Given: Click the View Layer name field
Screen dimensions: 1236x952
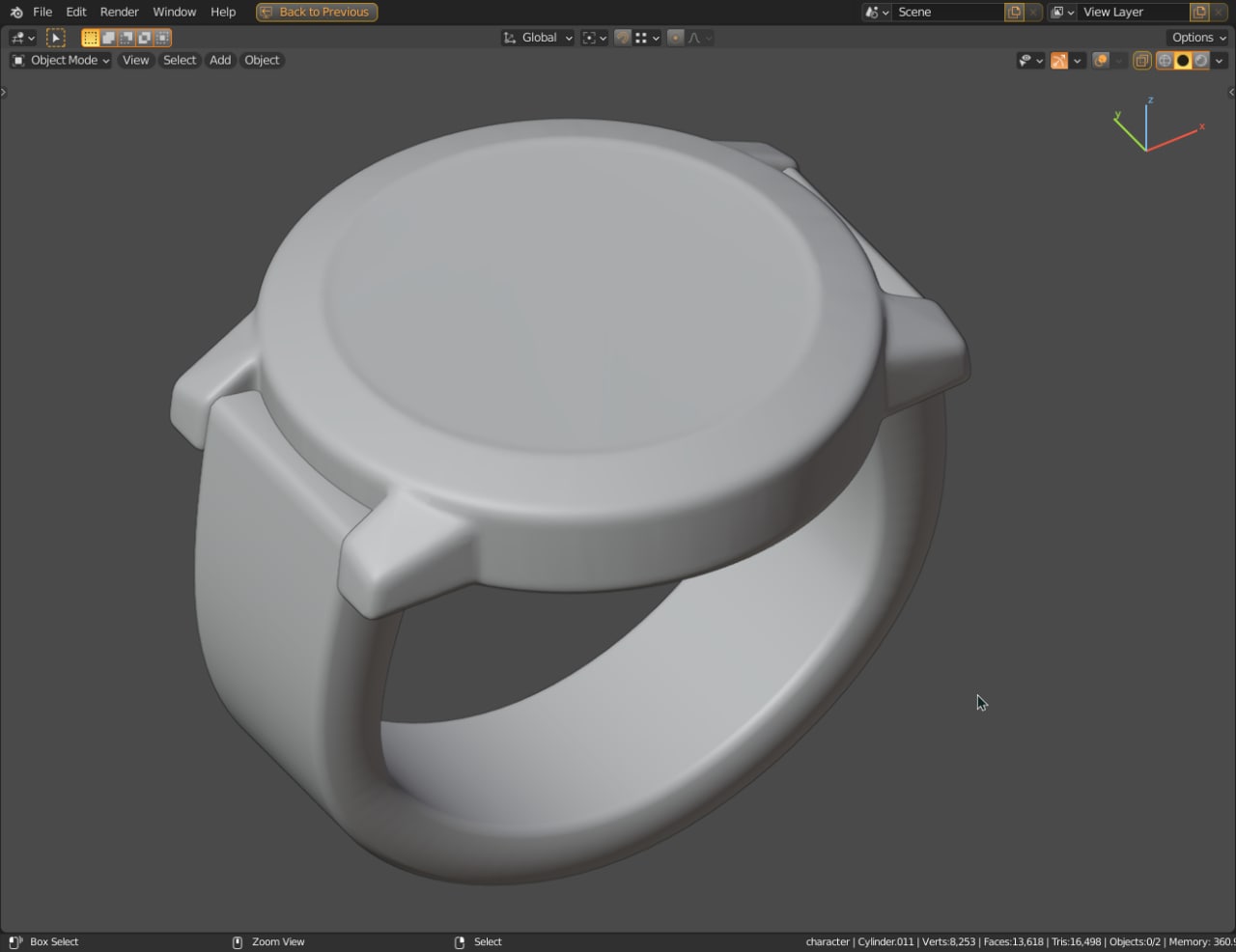Looking at the screenshot, I should pyautogui.click(x=1134, y=12).
